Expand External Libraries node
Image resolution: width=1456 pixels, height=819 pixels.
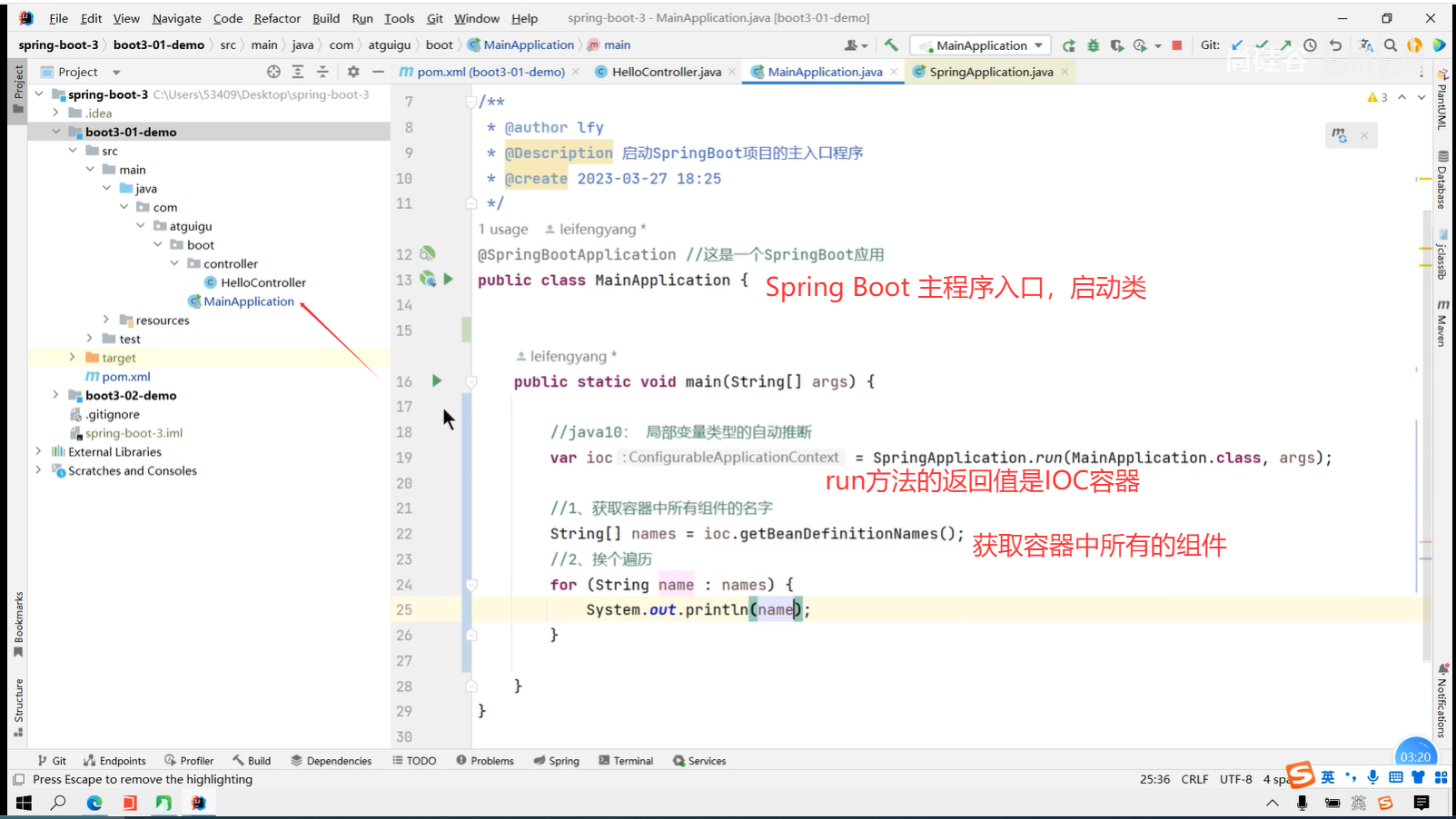(x=38, y=451)
